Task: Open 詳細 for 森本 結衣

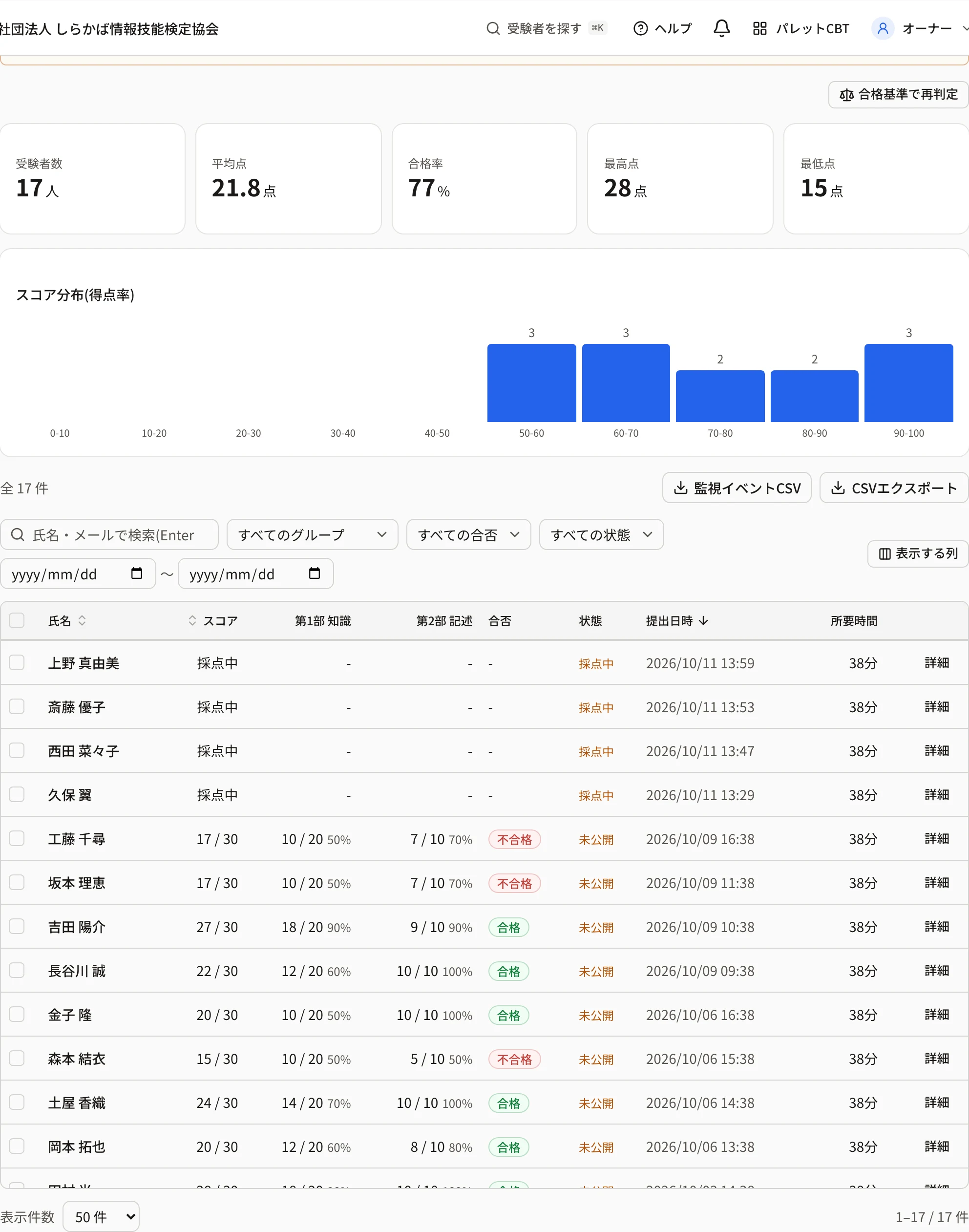Action: click(x=936, y=1059)
